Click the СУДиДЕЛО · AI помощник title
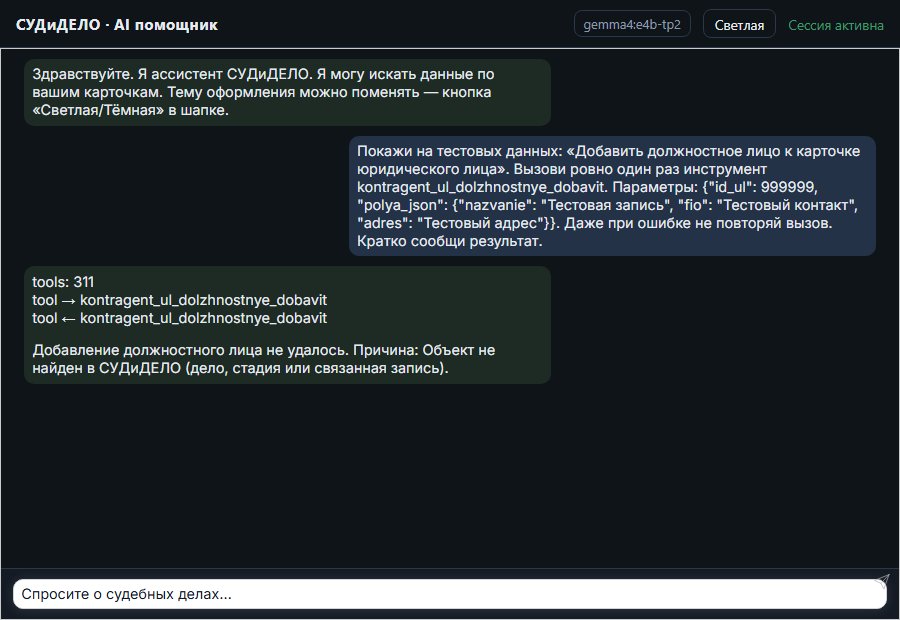 117,25
